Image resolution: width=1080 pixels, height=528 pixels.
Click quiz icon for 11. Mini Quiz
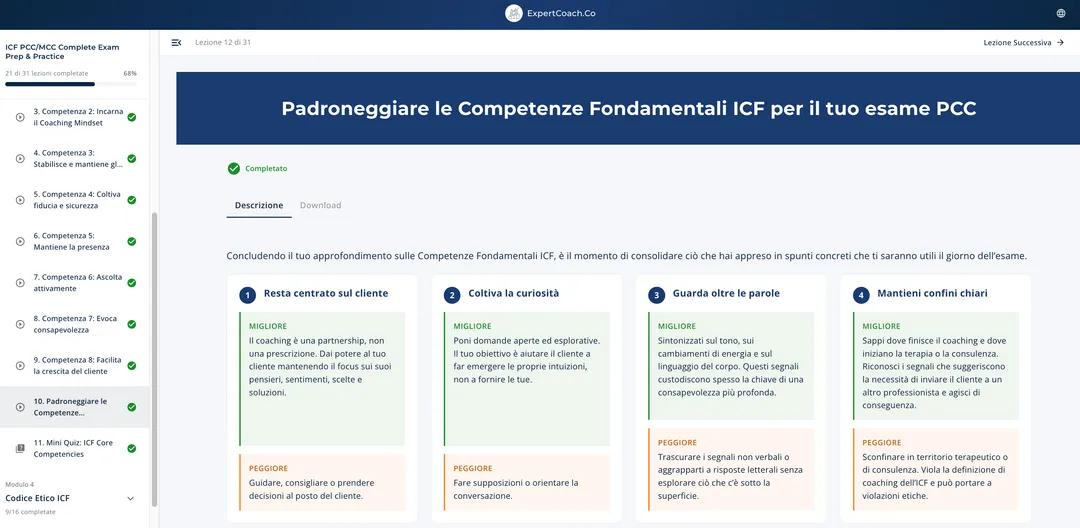coord(20,448)
